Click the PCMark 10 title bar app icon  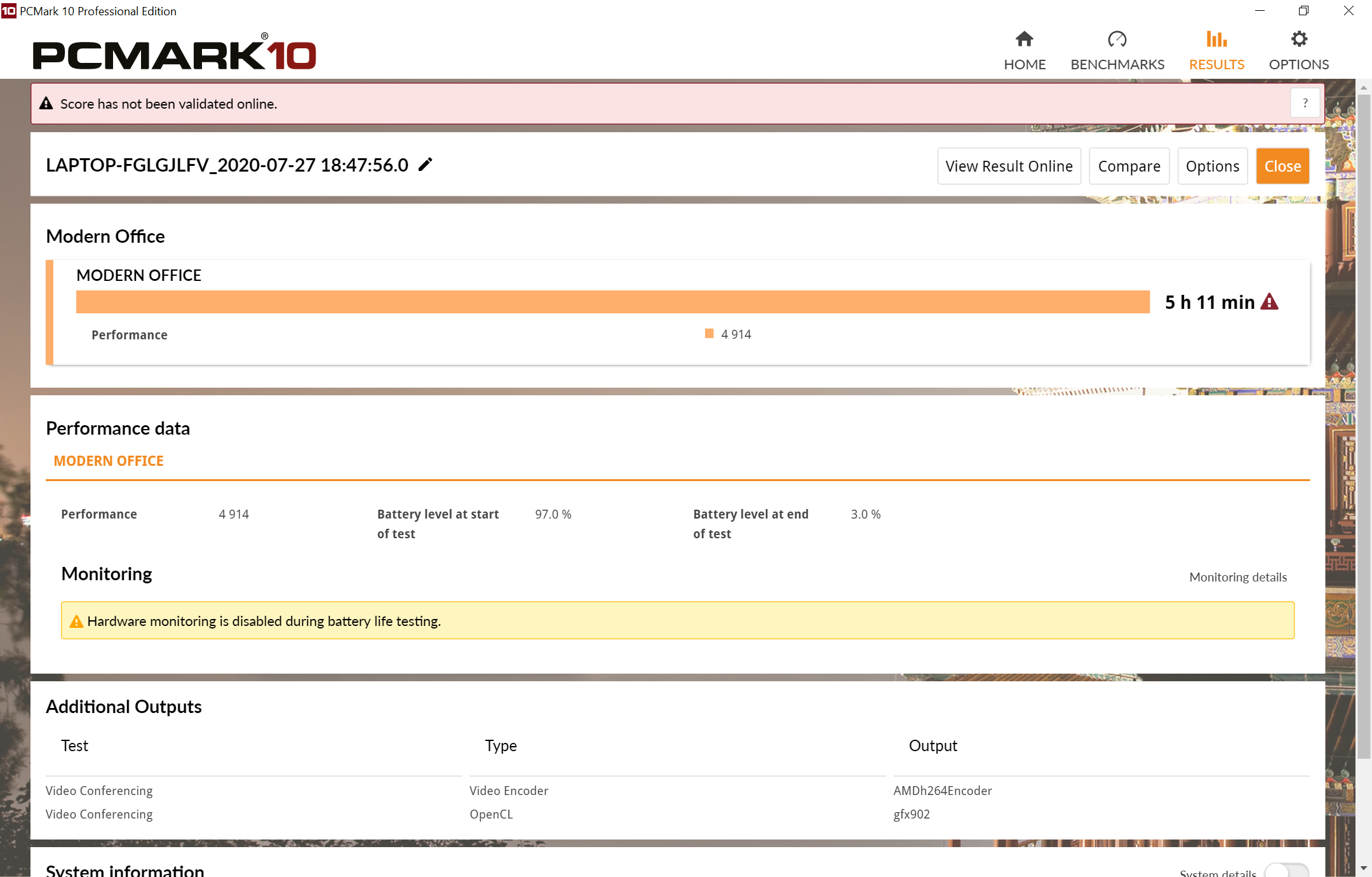[9, 11]
